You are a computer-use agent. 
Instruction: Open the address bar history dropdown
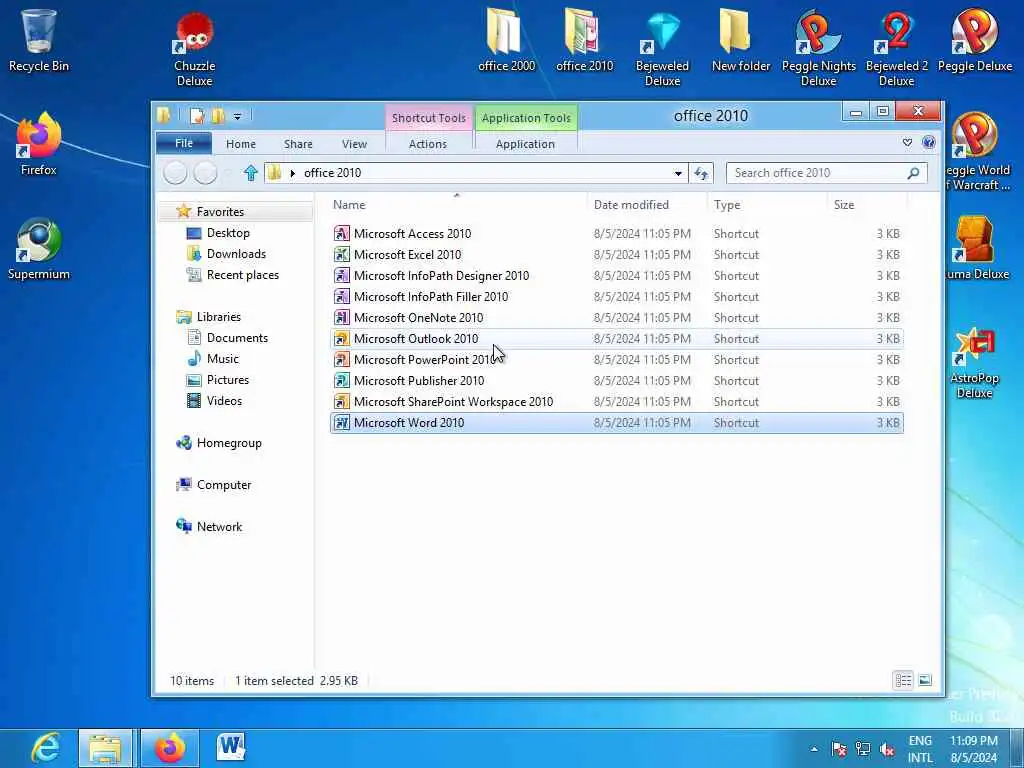pyautogui.click(x=678, y=173)
